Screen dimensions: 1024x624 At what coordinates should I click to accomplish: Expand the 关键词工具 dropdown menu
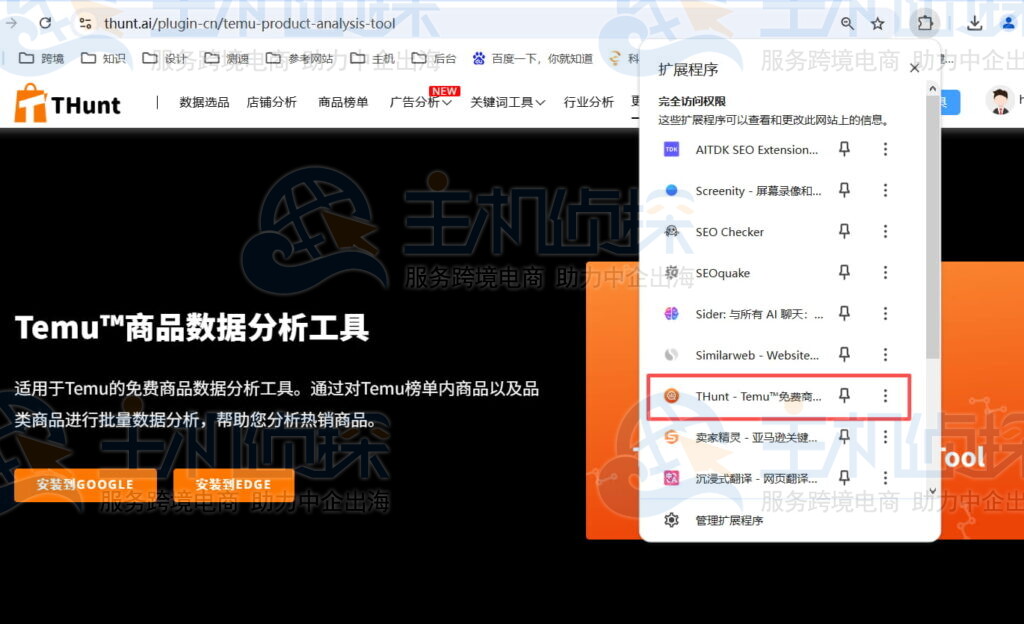pyautogui.click(x=505, y=101)
